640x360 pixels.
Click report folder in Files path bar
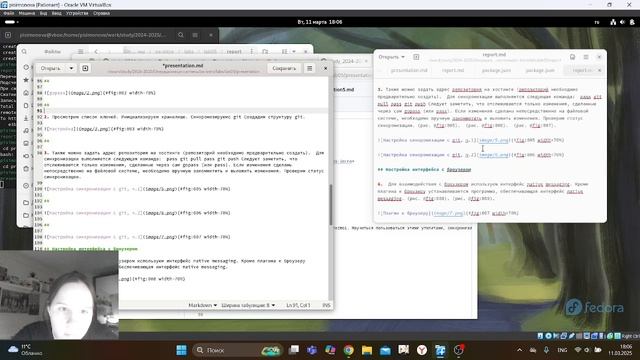234,51
